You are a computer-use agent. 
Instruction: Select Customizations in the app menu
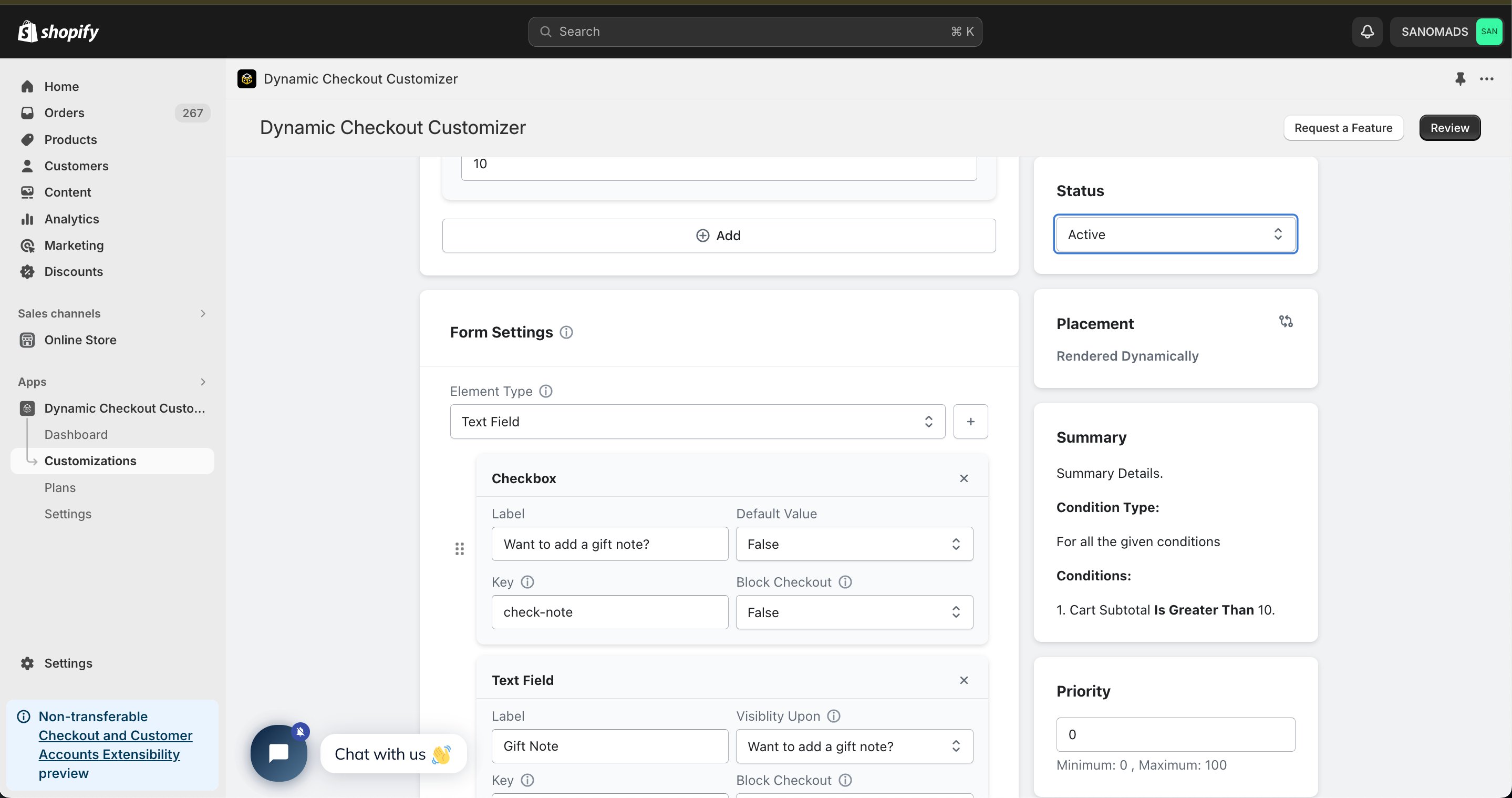pos(112,461)
